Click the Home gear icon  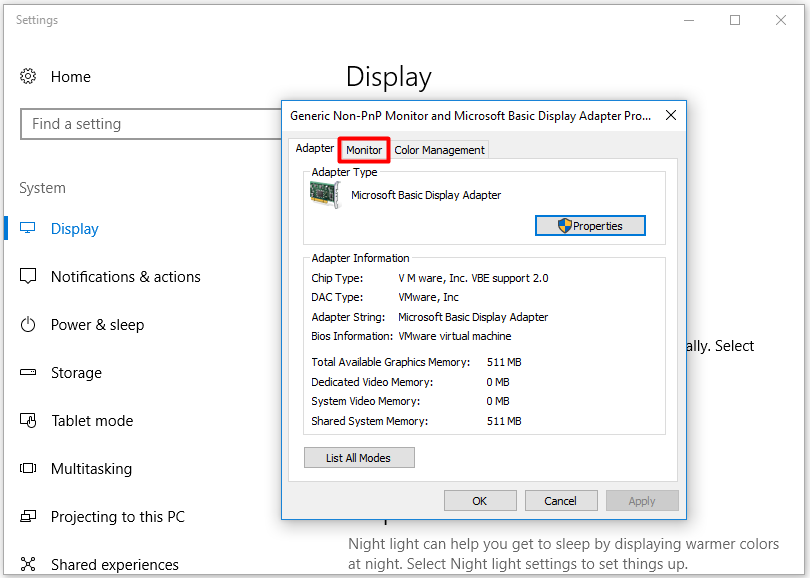click(28, 77)
